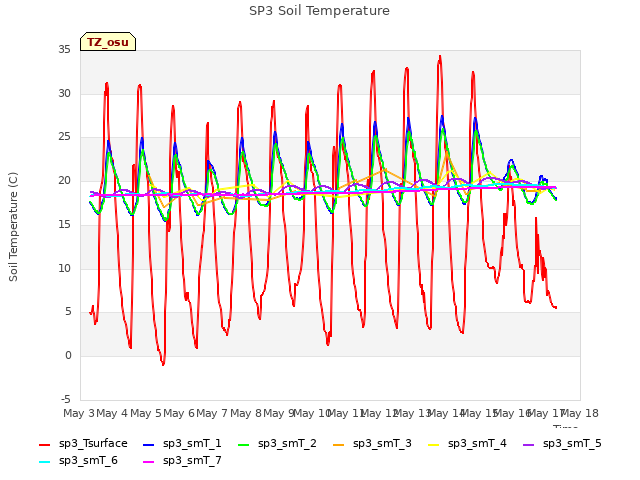Click the magenta sp3_smT_7 legend swatch
Image resolution: width=640 pixels, height=480 pixels.
(149, 462)
